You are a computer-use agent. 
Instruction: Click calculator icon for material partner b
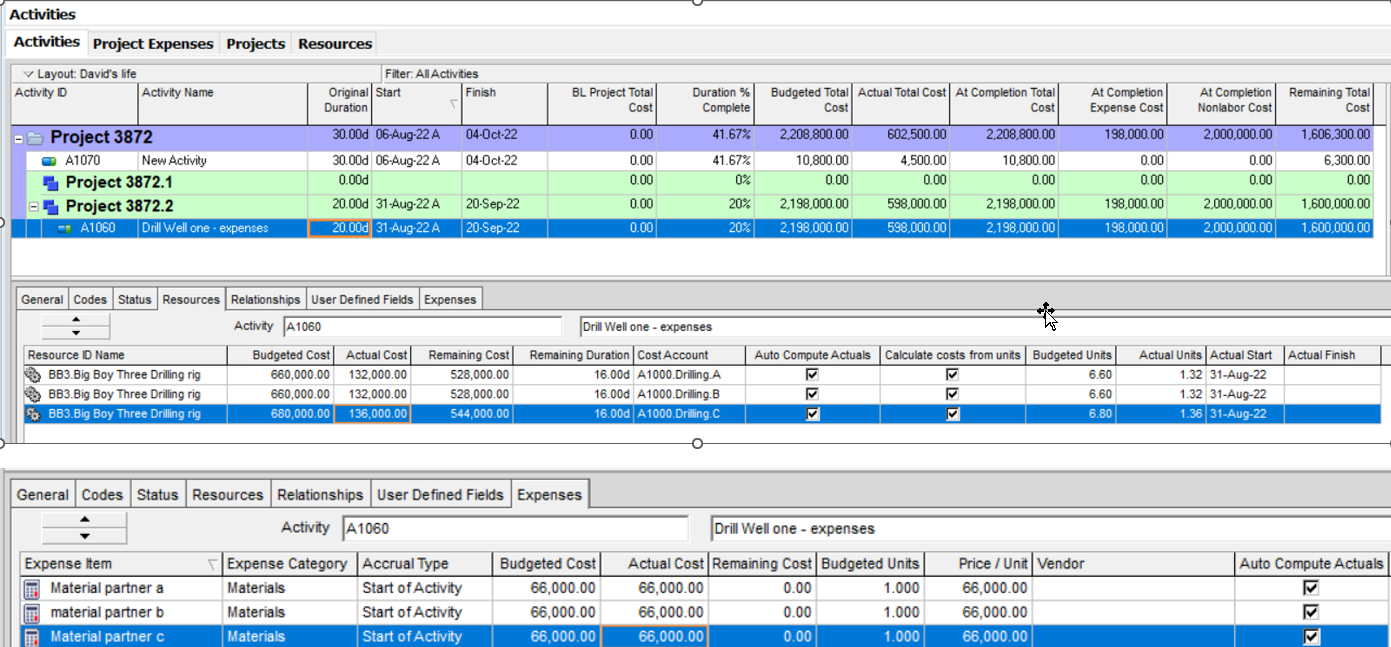point(32,612)
